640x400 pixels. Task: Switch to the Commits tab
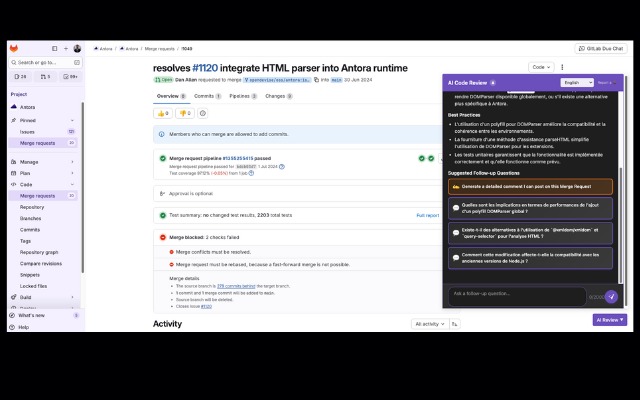coord(207,96)
